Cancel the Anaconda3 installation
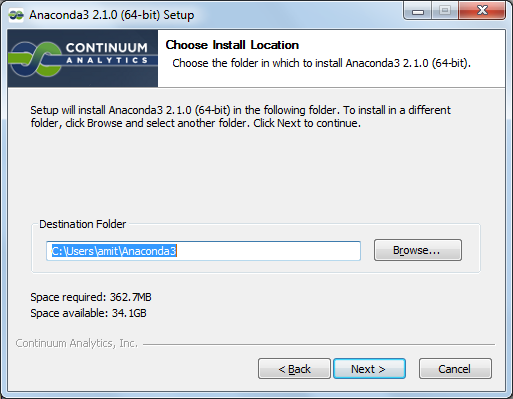Screen dimensions: 513x399 point(455,369)
